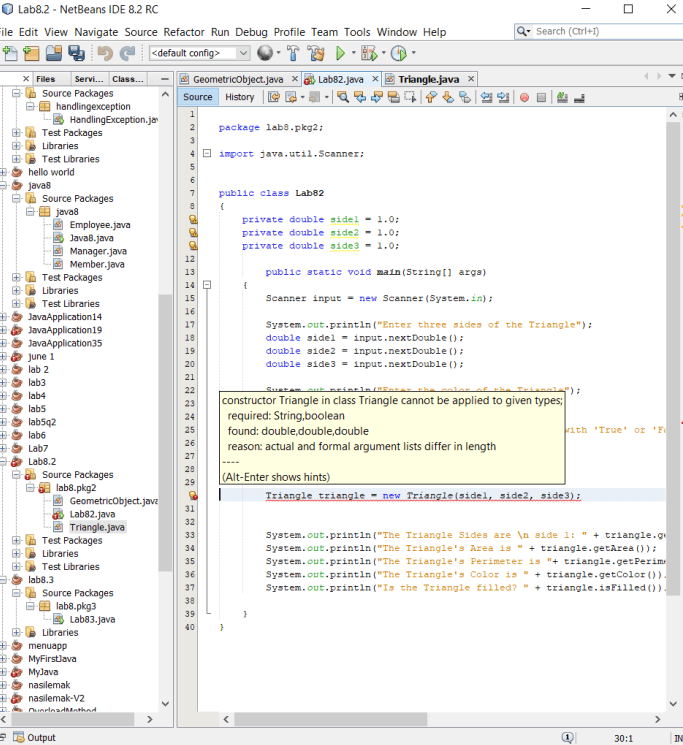Expand the Lab7 project node
The width and height of the screenshot is (683, 745).
pyautogui.click(x=5, y=449)
